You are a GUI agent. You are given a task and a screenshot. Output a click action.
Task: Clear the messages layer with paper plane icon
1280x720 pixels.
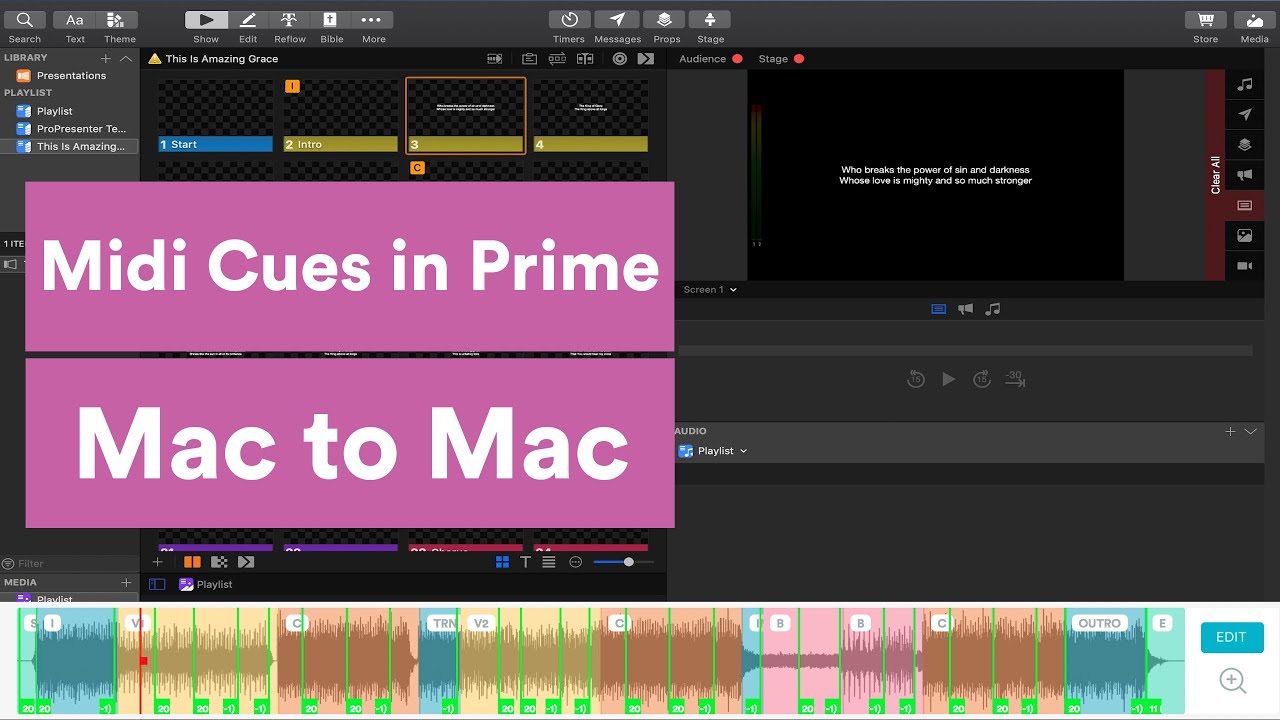pyautogui.click(x=1245, y=115)
